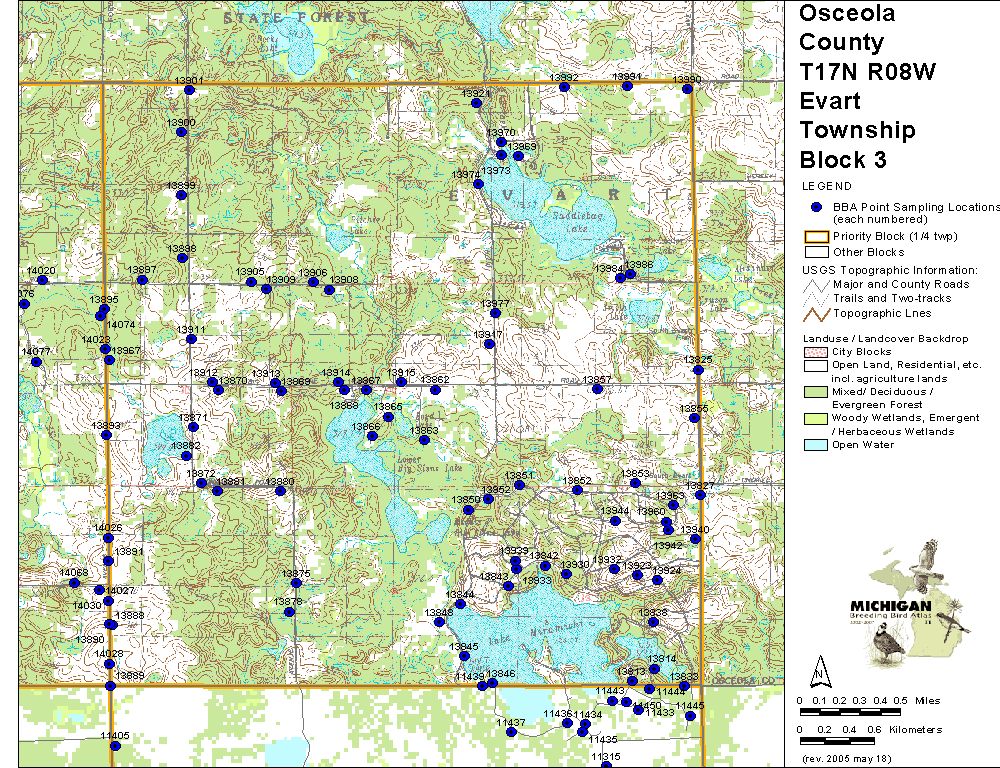Screen dimensions: 1000x768
Task: Click the north arrow compass symbol
Action: [819, 668]
